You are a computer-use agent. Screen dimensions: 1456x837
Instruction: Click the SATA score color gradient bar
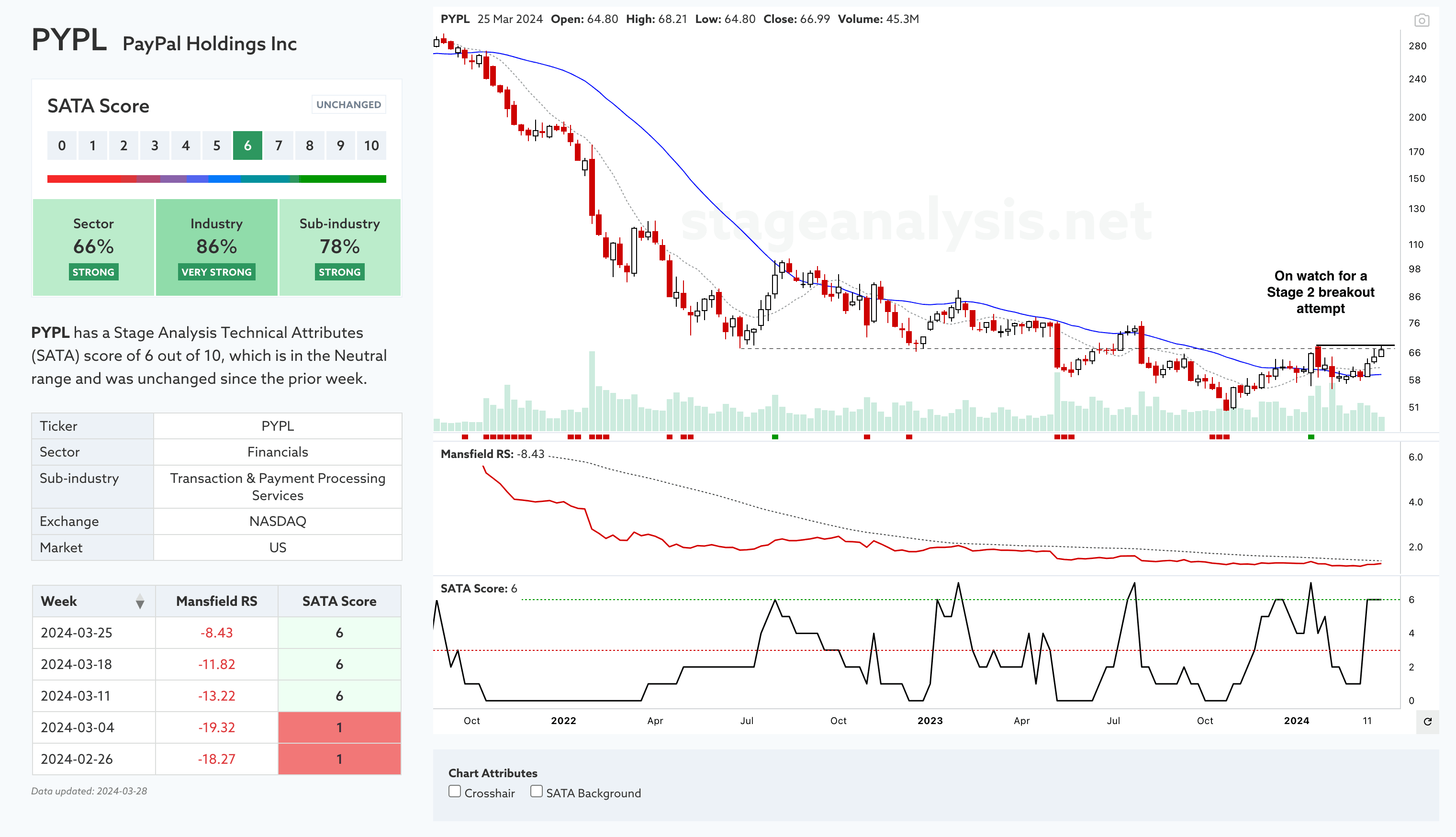pos(217,179)
